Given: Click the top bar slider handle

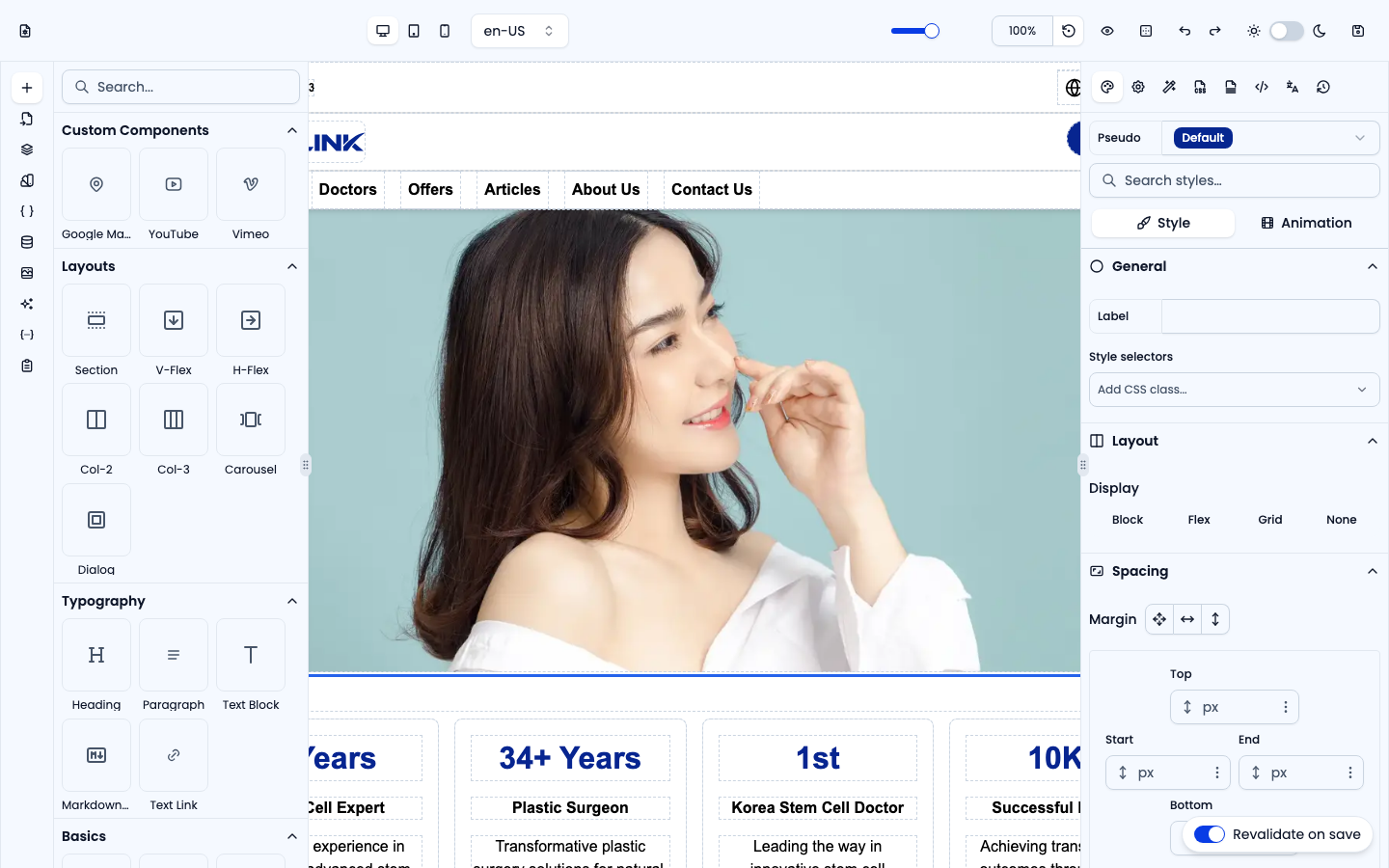Looking at the screenshot, I should click(932, 31).
